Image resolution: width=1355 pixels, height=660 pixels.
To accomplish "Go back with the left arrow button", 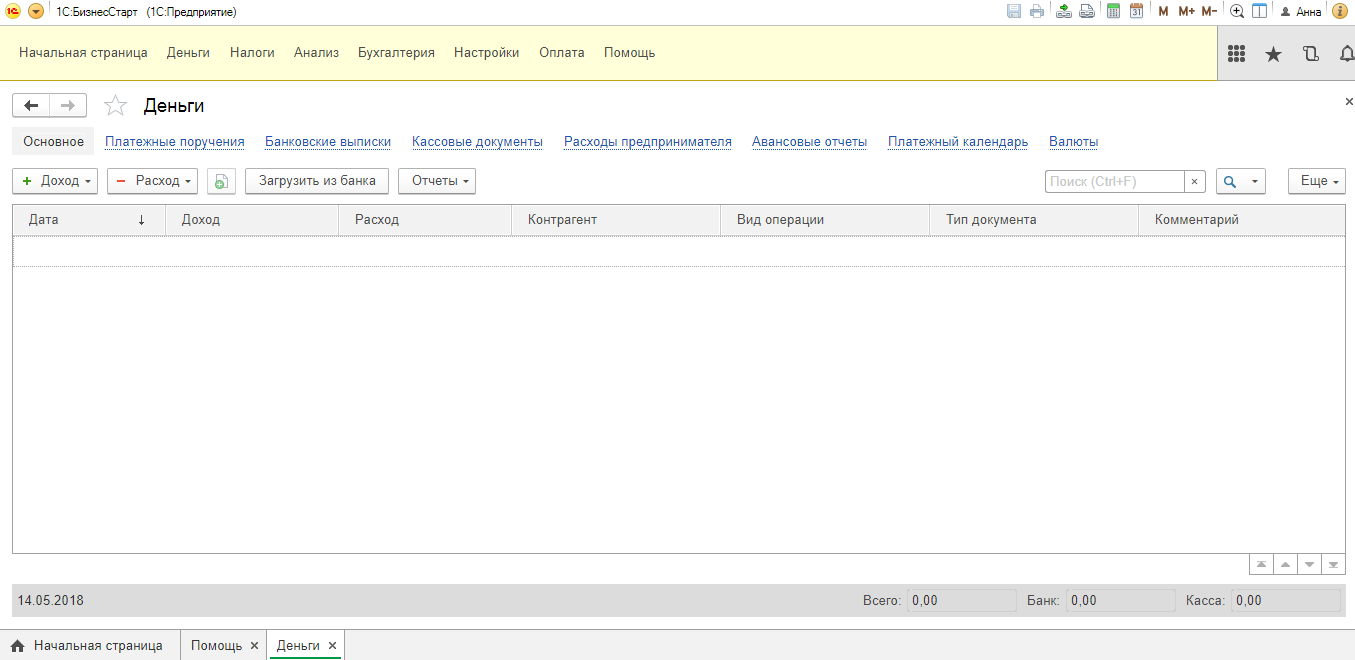I will tap(31, 105).
